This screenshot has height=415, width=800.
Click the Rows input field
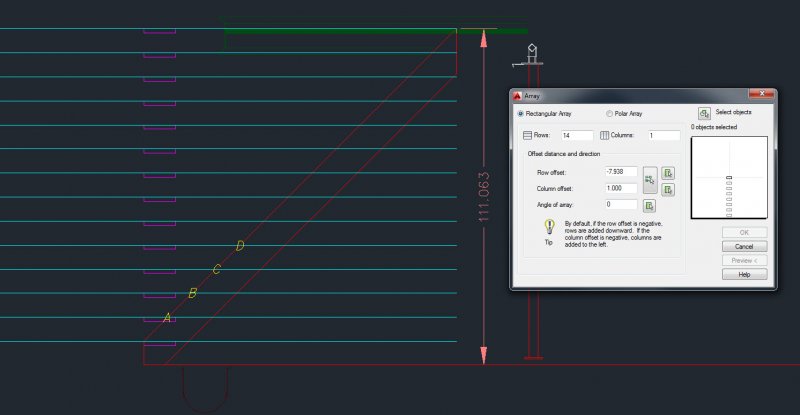(x=577, y=135)
